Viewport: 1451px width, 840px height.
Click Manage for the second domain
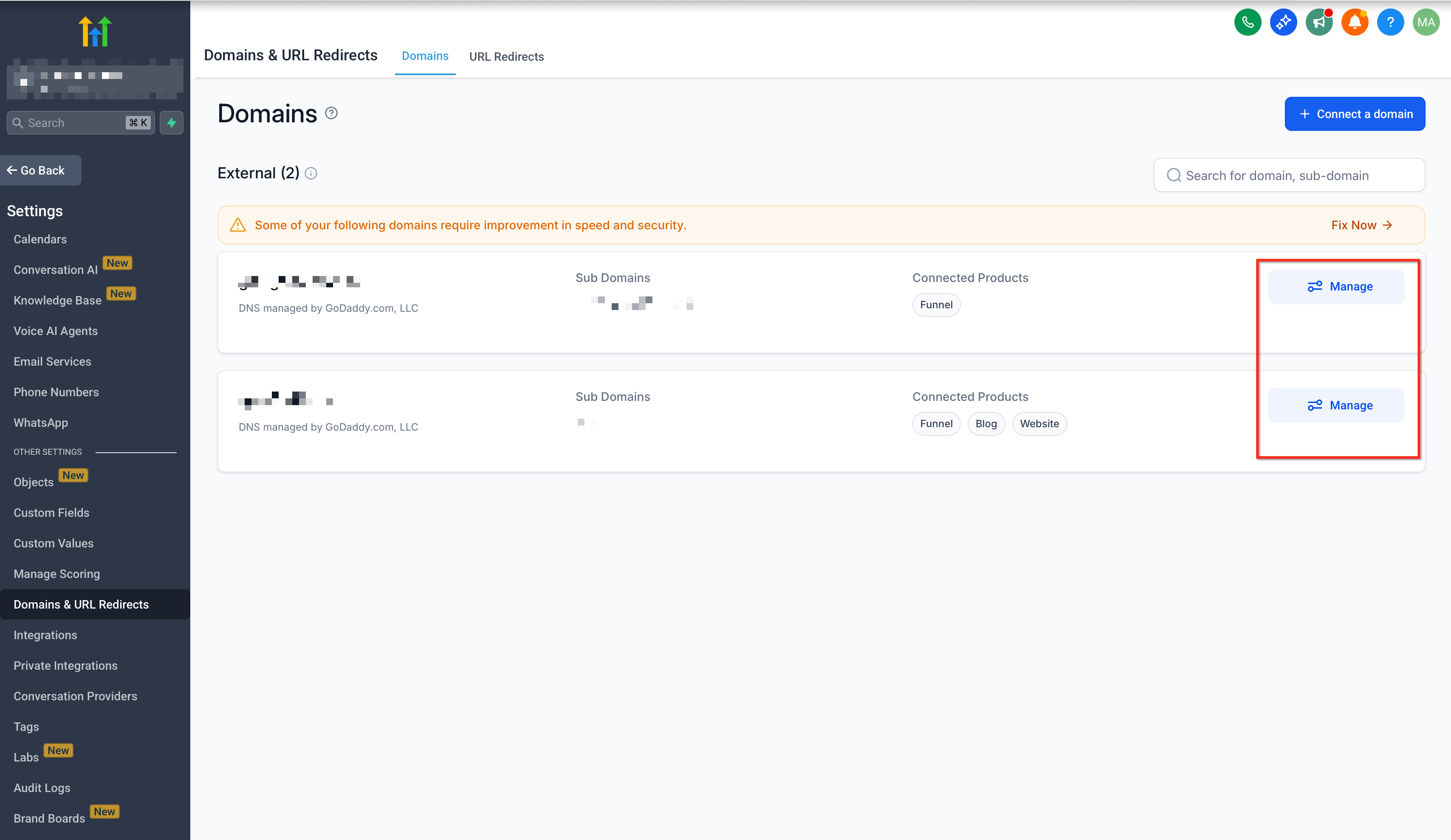tap(1336, 405)
